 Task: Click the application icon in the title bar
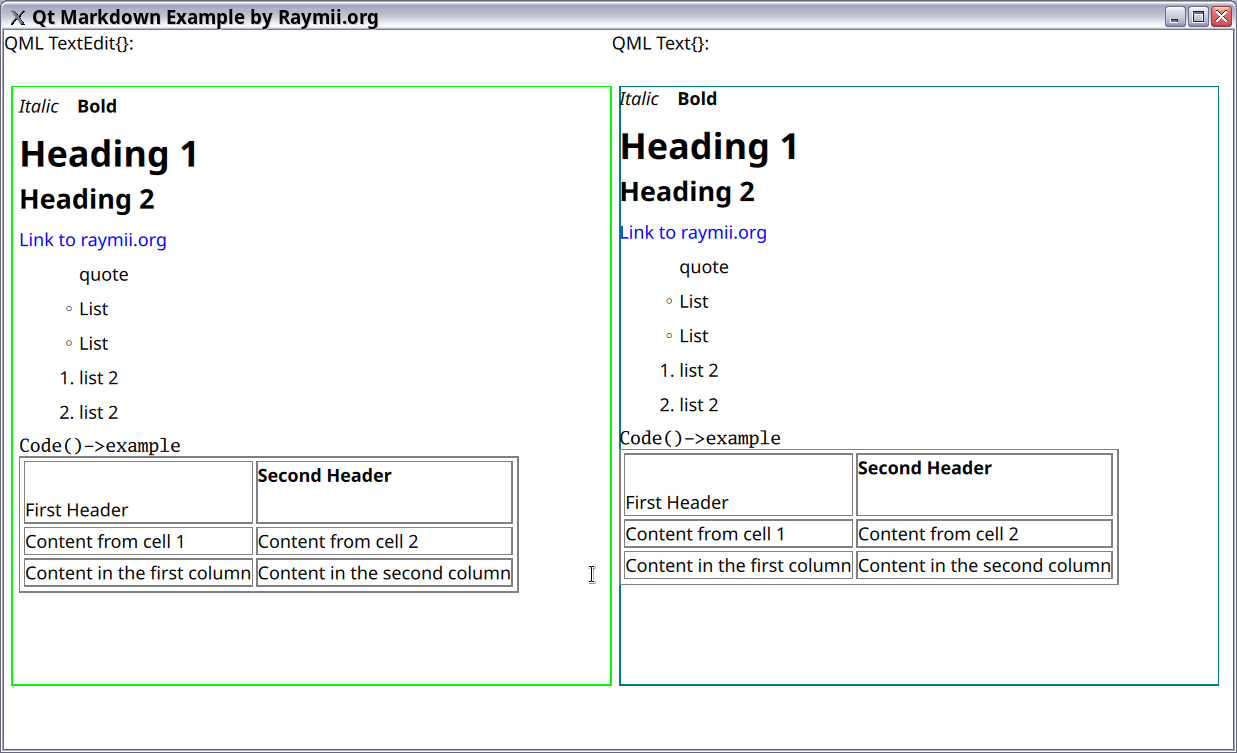tap(16, 16)
